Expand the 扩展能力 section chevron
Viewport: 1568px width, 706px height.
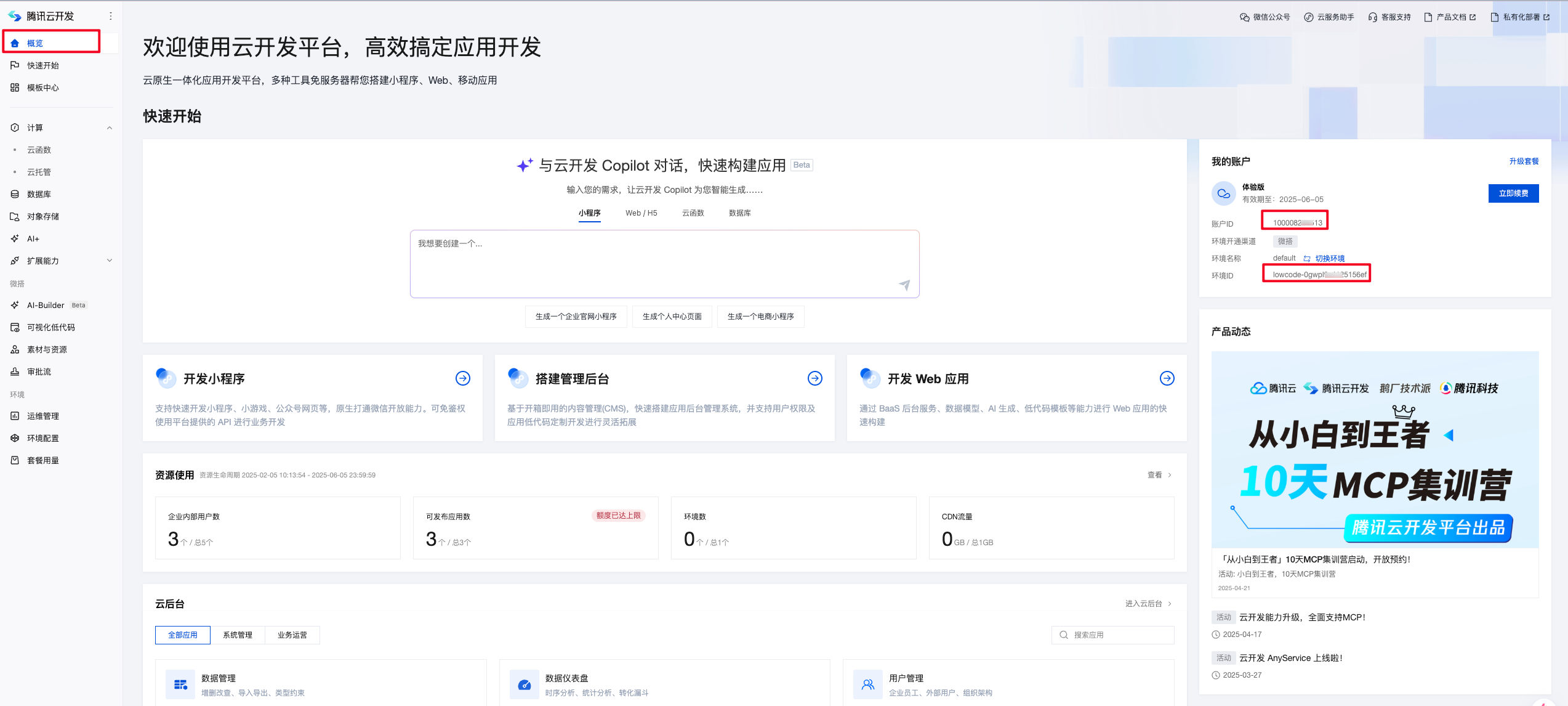(110, 261)
